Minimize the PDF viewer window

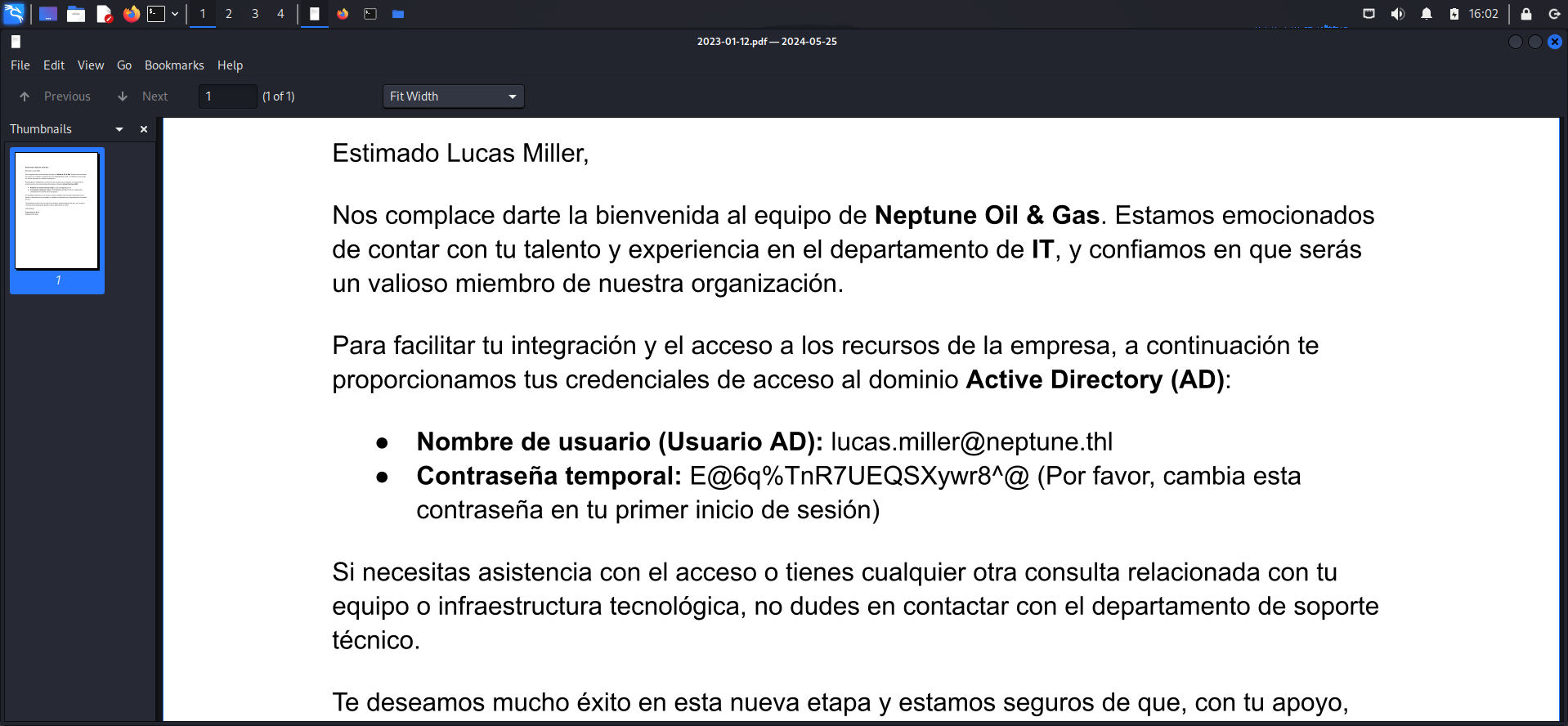(x=1516, y=42)
